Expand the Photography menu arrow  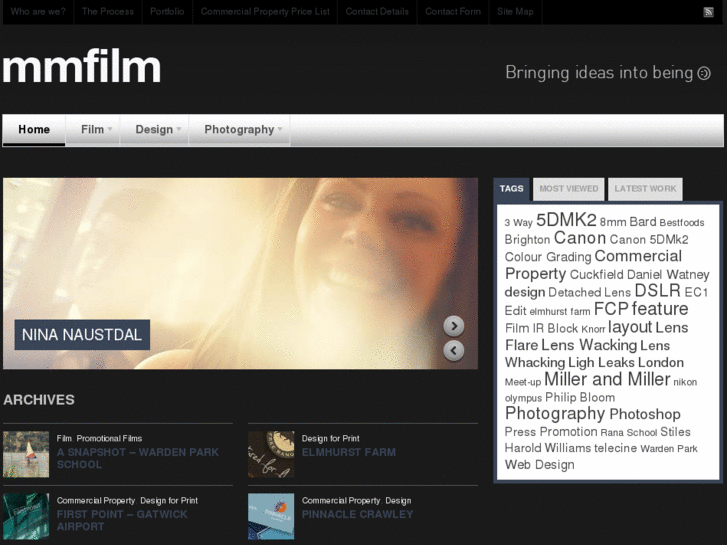point(280,129)
